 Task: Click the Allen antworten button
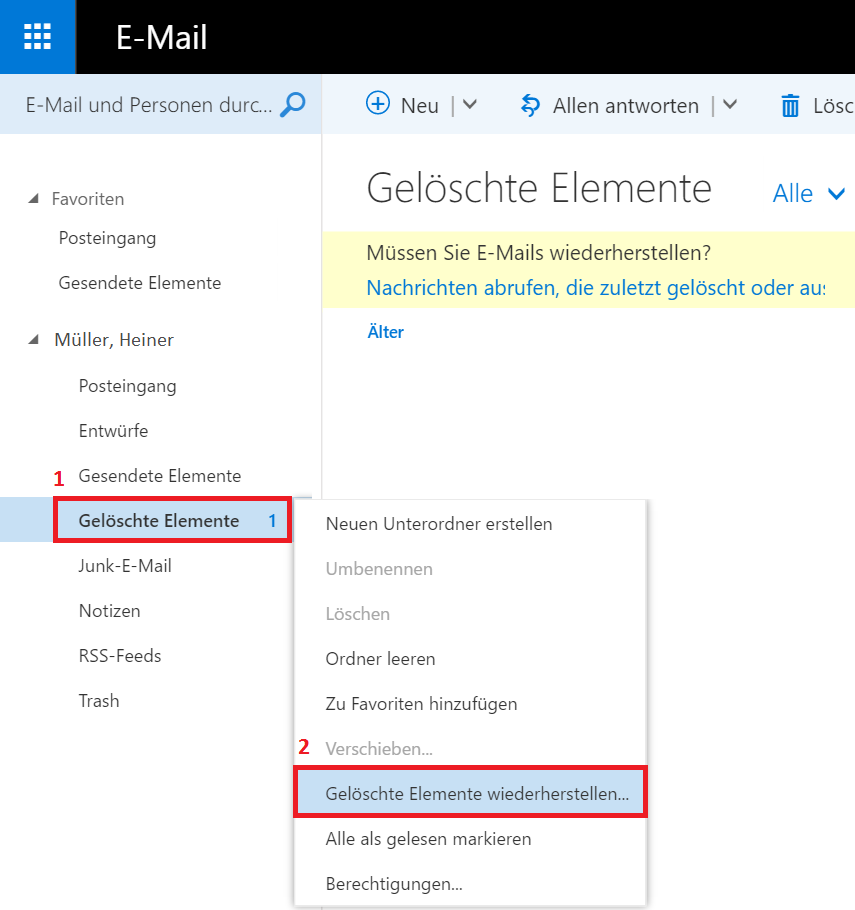[626, 106]
